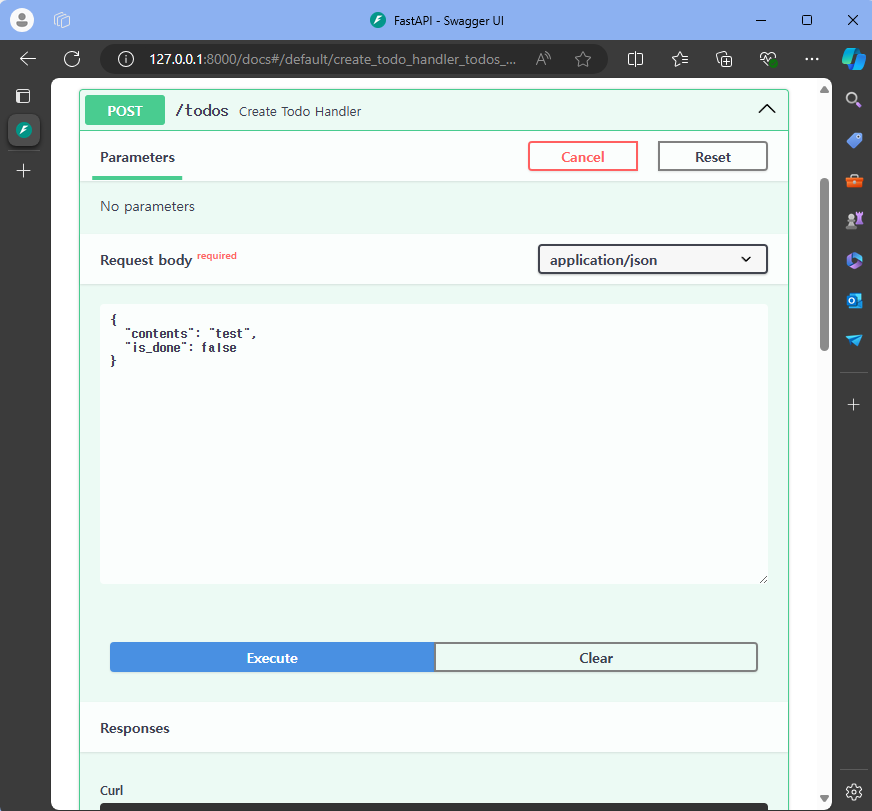Click inside the request body JSON editor
The width and height of the screenshot is (872, 811).
pos(434,443)
